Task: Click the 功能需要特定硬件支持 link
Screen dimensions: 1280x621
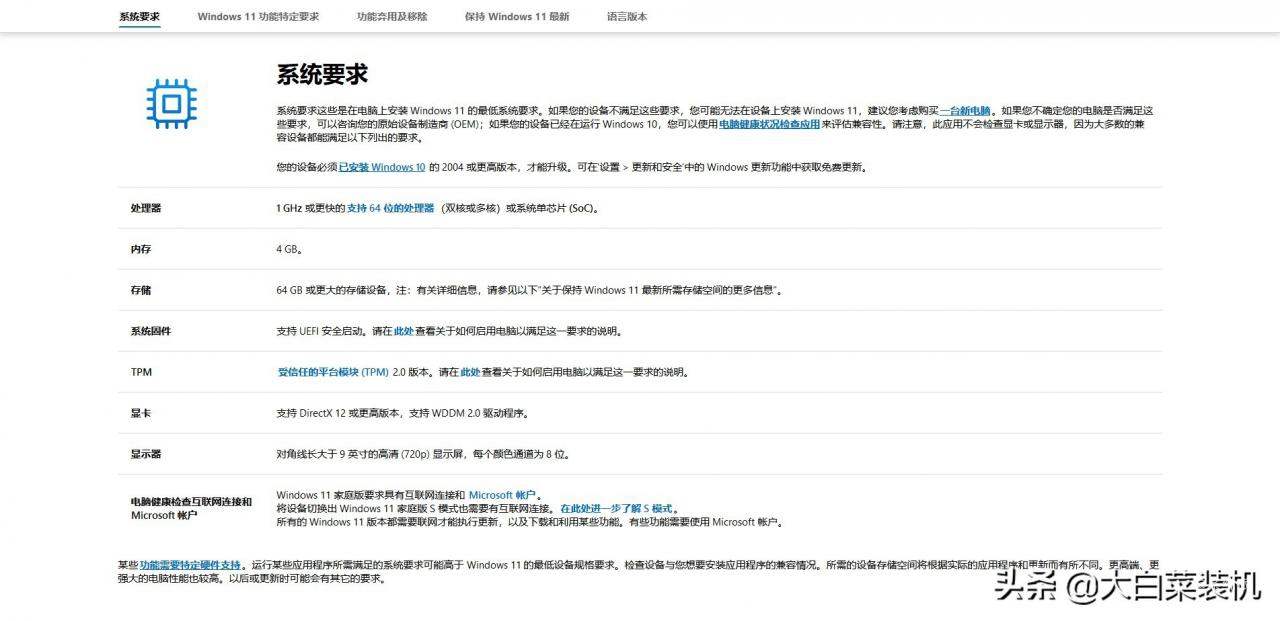Action: pos(190,565)
